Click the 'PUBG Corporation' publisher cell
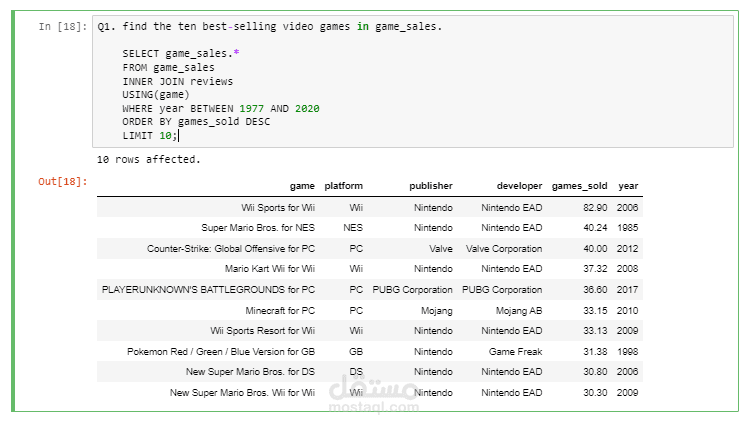This screenshot has width=749, height=423. coord(412,290)
